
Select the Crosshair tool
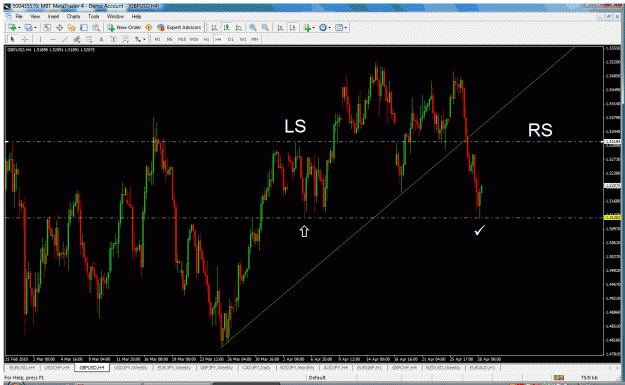pyautogui.click(x=25, y=39)
